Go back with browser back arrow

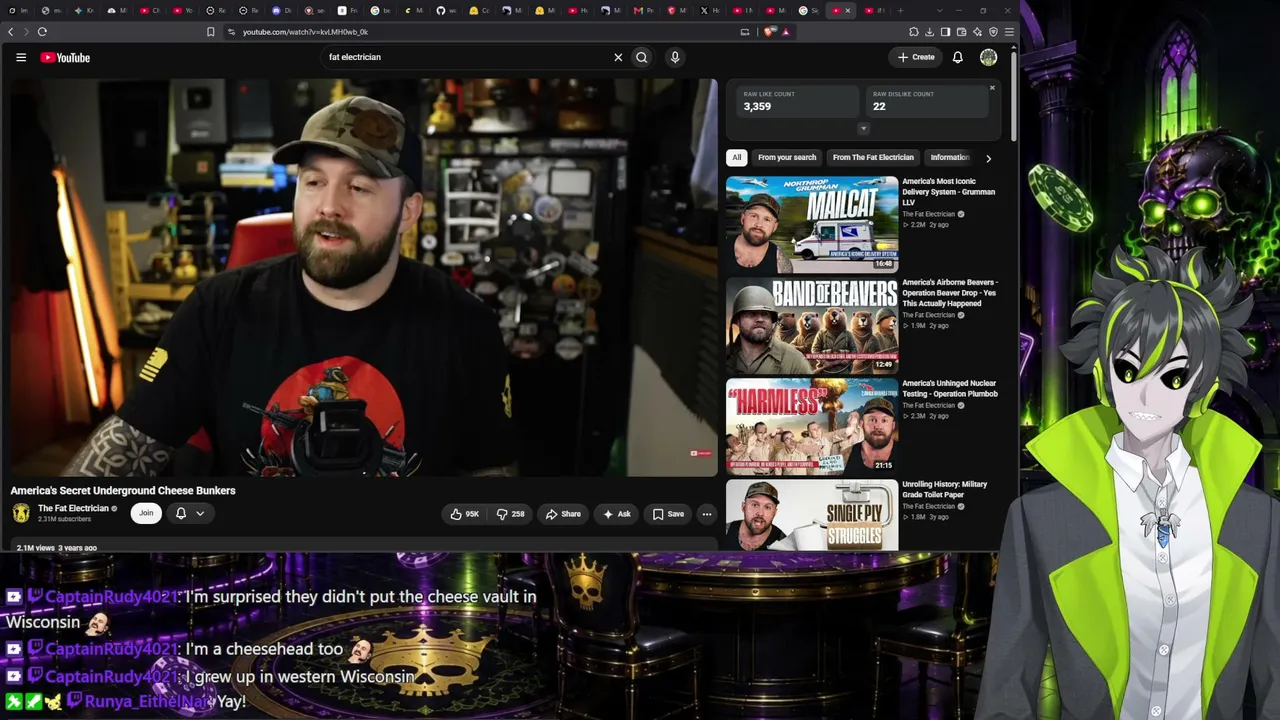(x=11, y=32)
